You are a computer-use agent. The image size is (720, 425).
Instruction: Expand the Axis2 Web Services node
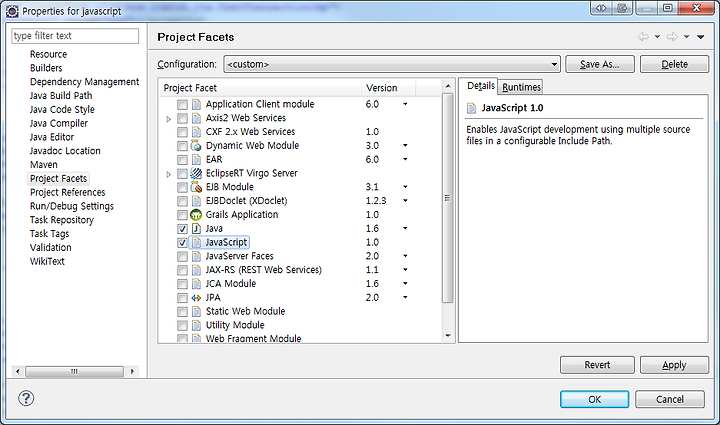coord(169,119)
